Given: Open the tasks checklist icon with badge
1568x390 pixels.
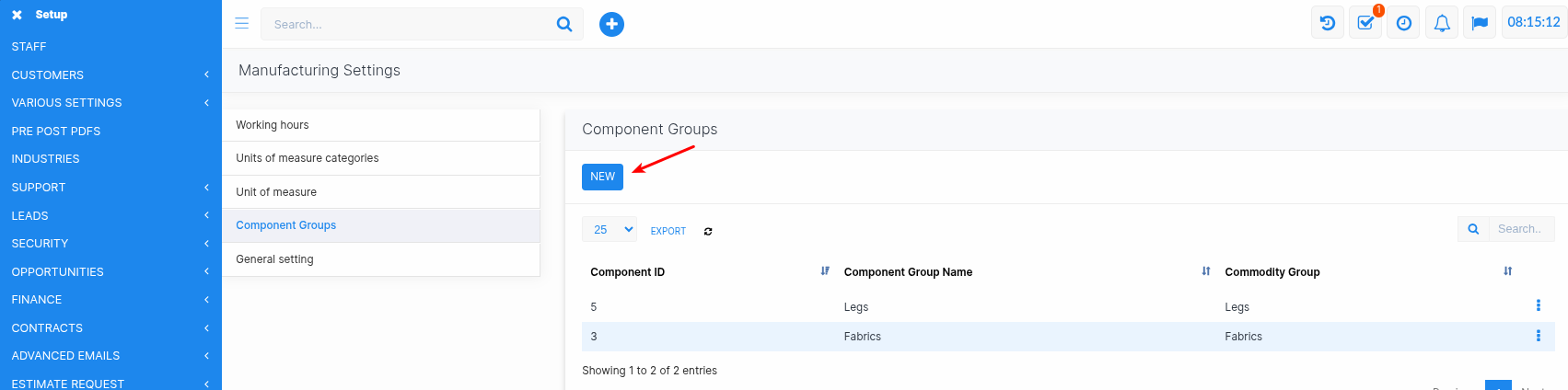Looking at the screenshot, I should 1365,23.
